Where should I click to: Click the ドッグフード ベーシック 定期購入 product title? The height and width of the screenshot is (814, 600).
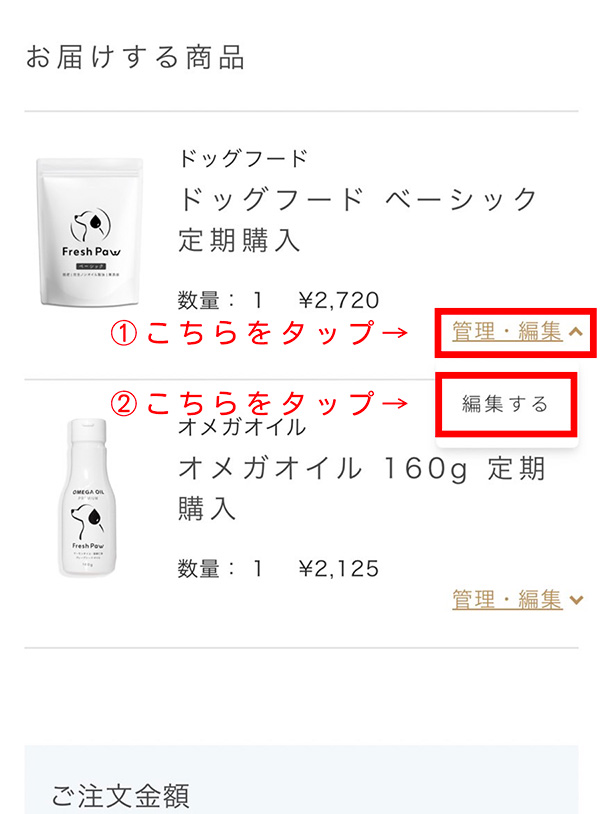(358, 219)
